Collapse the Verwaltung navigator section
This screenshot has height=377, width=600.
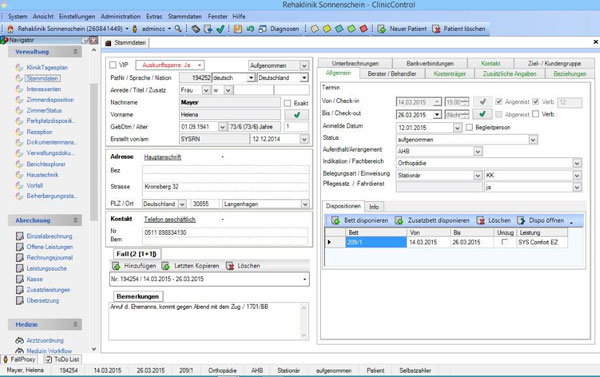[x=75, y=51]
